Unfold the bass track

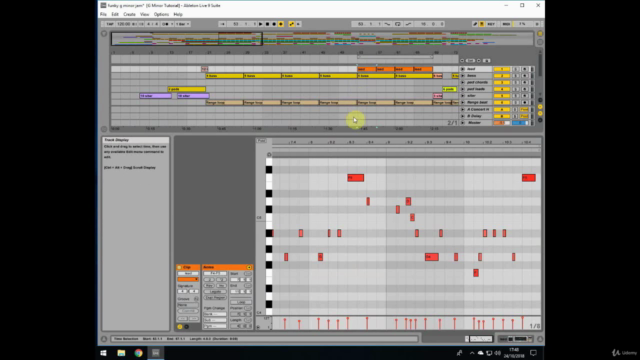[462, 76]
